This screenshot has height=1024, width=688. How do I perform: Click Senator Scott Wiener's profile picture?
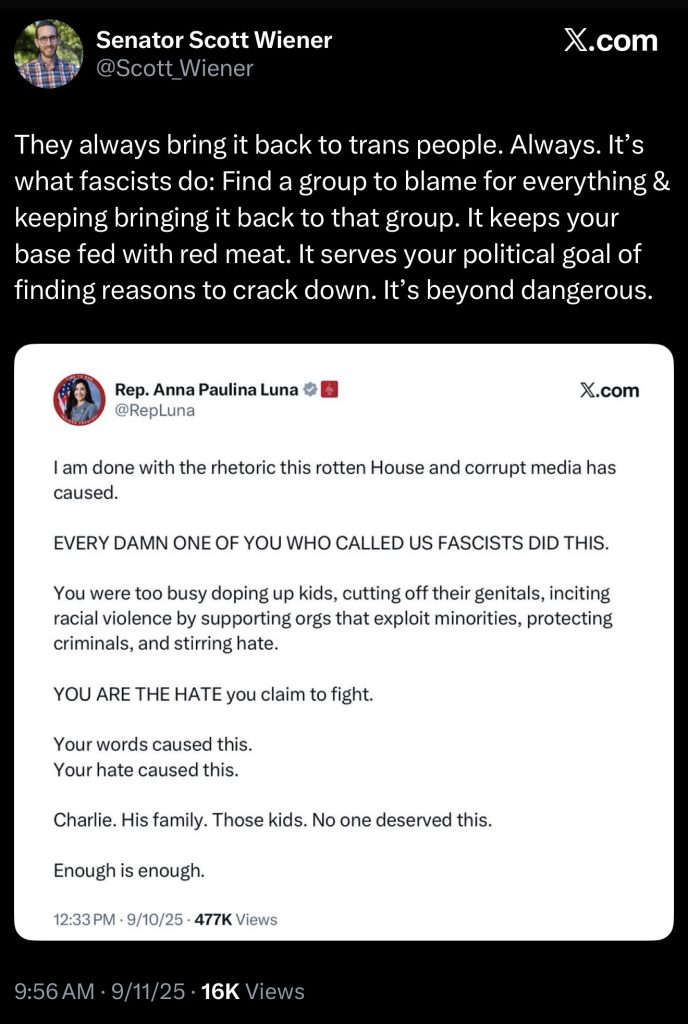48,54
